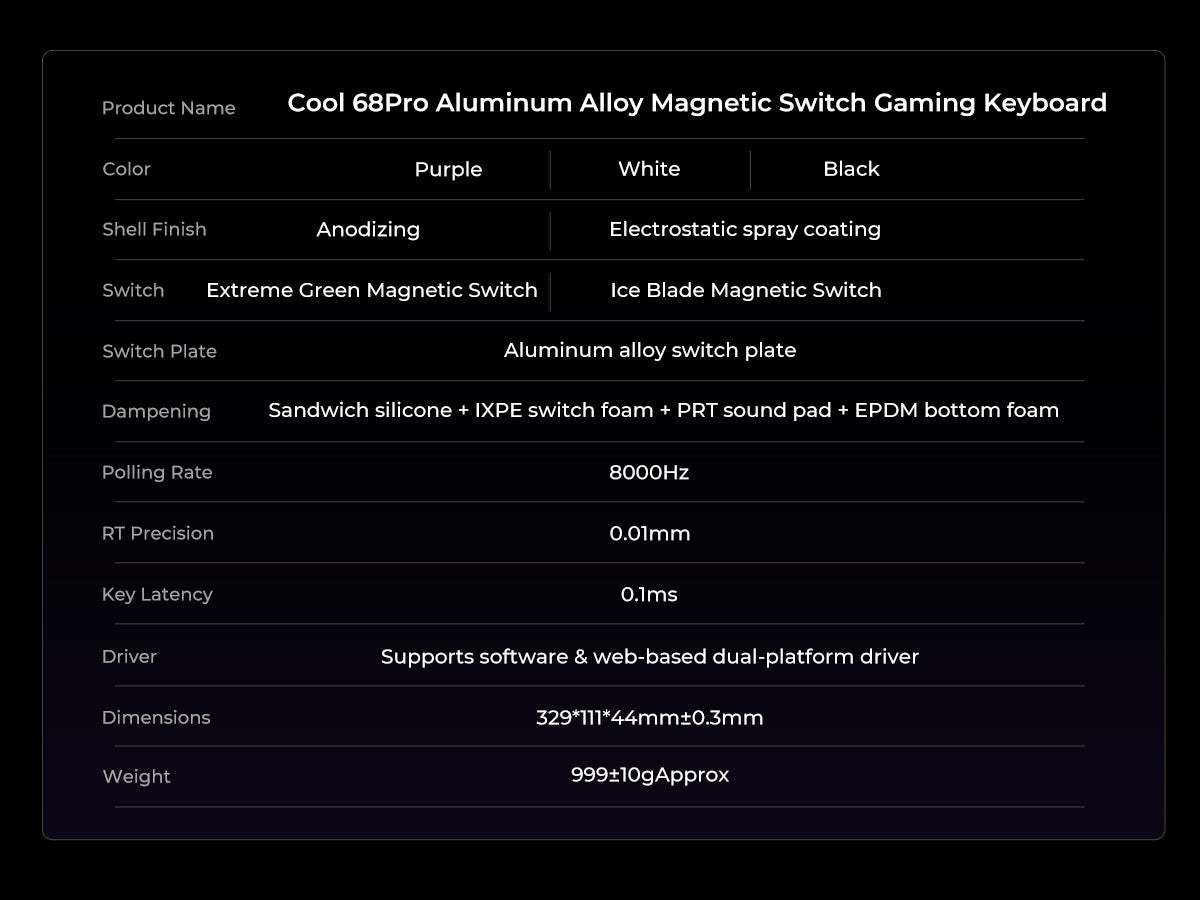
Task: Select "Extreme Green Magnetic Switch" text
Action: [x=372, y=291]
